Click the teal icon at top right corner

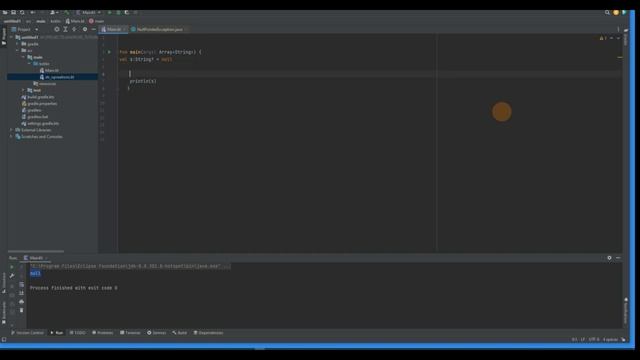point(624,13)
